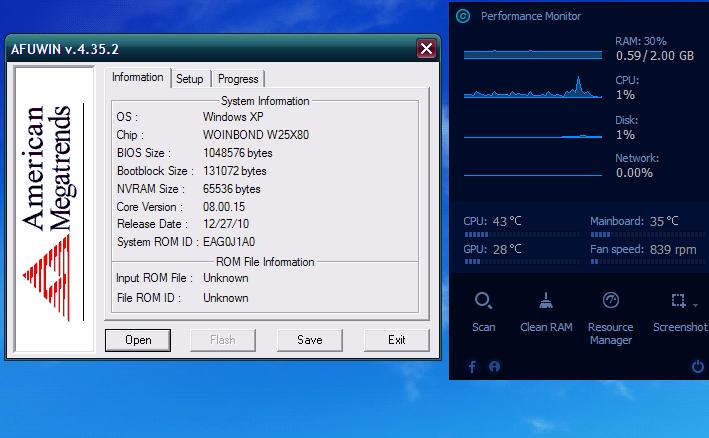Click the Scan magnifier icon in Performance Monitor
This screenshot has height=438, width=709.
click(483, 301)
